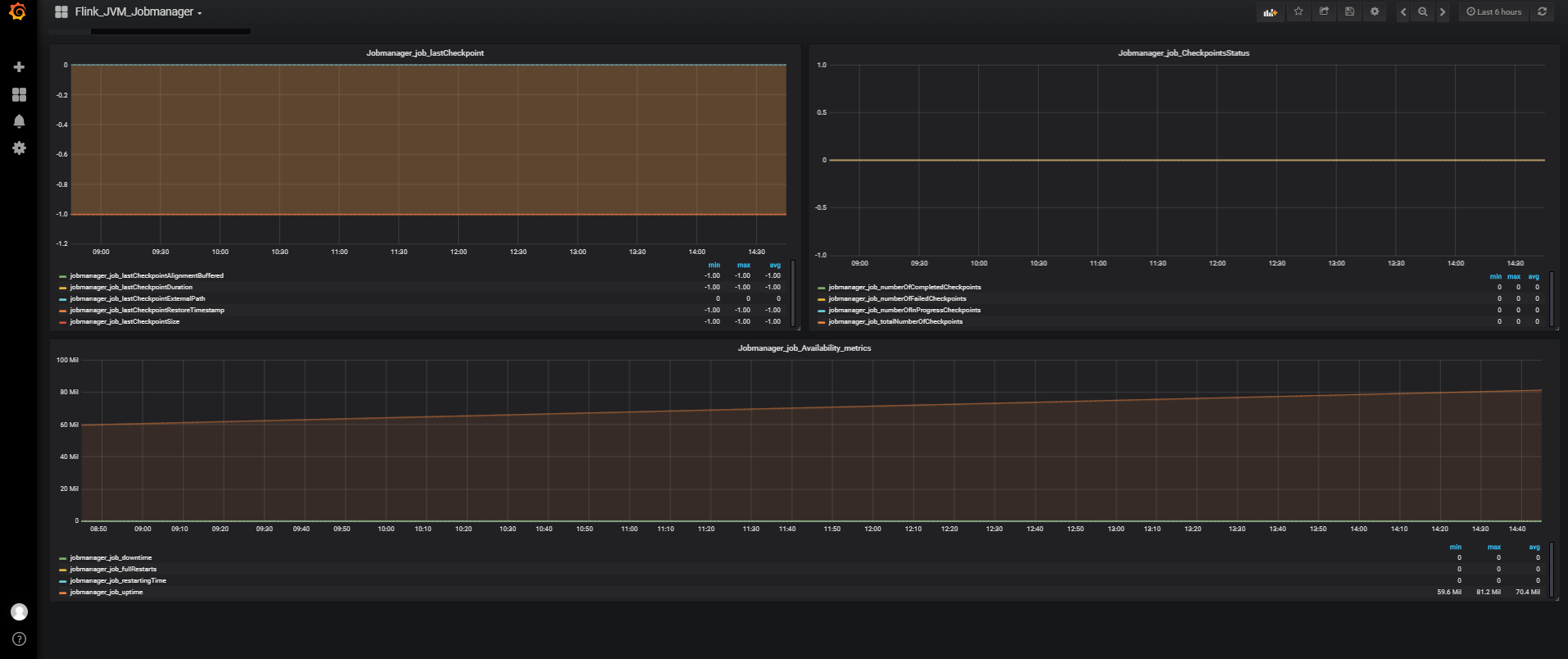
Task: Click the Add panel icon
Action: [1270, 11]
